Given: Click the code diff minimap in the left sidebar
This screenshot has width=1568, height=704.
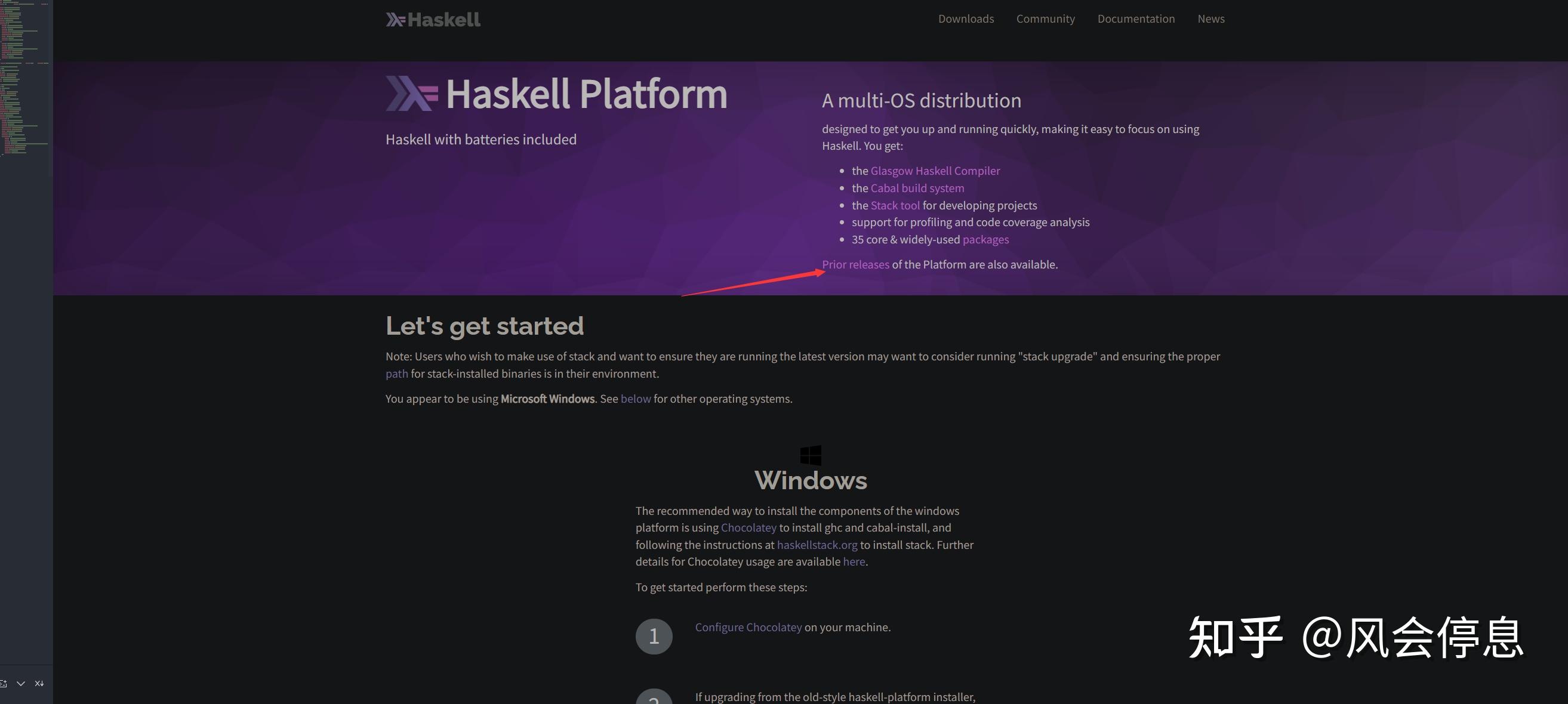Looking at the screenshot, I should pyautogui.click(x=24, y=79).
